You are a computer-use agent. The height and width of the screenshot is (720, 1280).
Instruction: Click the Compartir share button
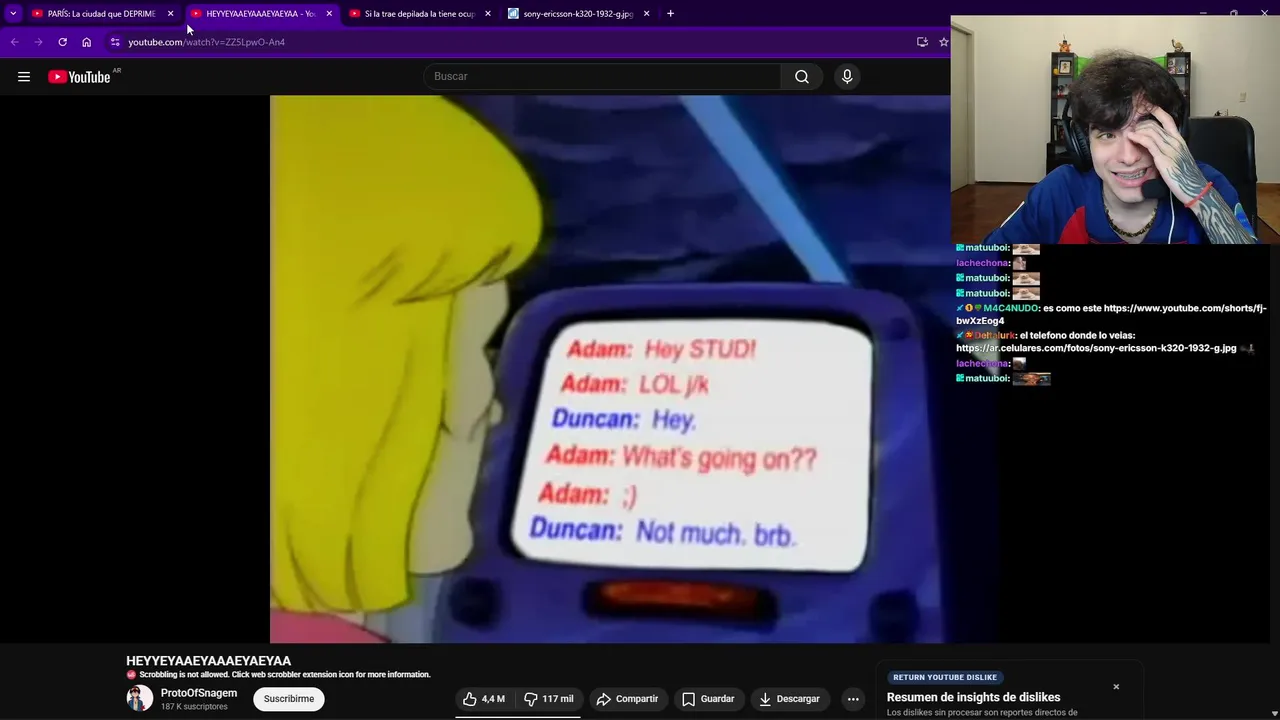(627, 699)
